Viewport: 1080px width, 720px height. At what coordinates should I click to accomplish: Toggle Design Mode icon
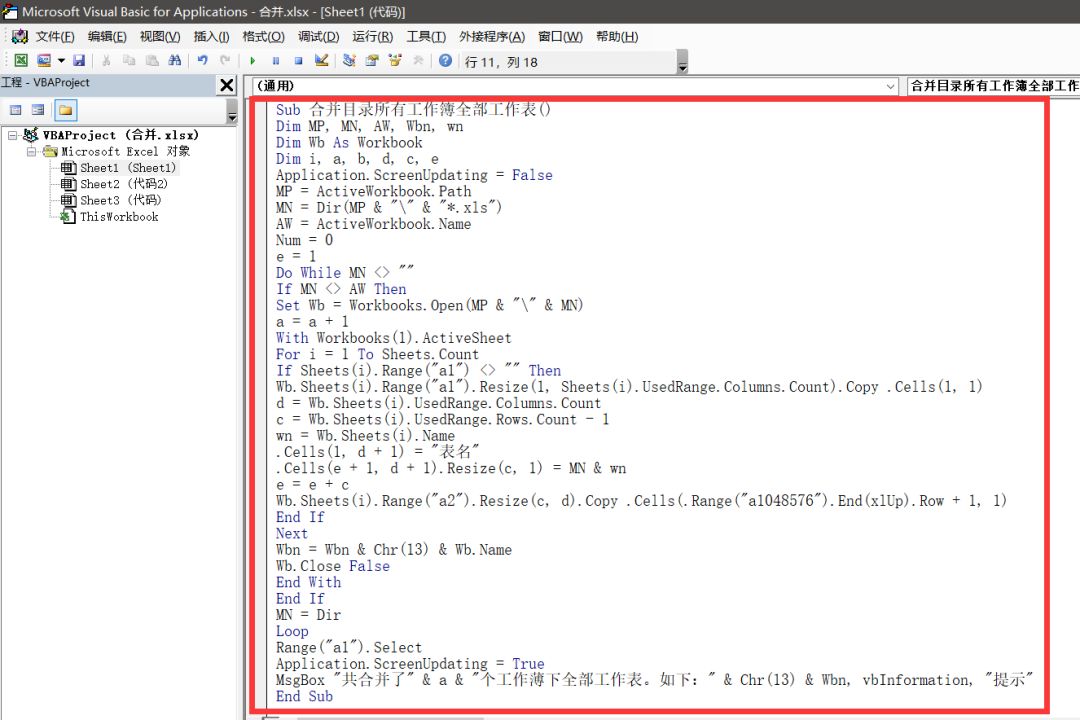pos(321,61)
